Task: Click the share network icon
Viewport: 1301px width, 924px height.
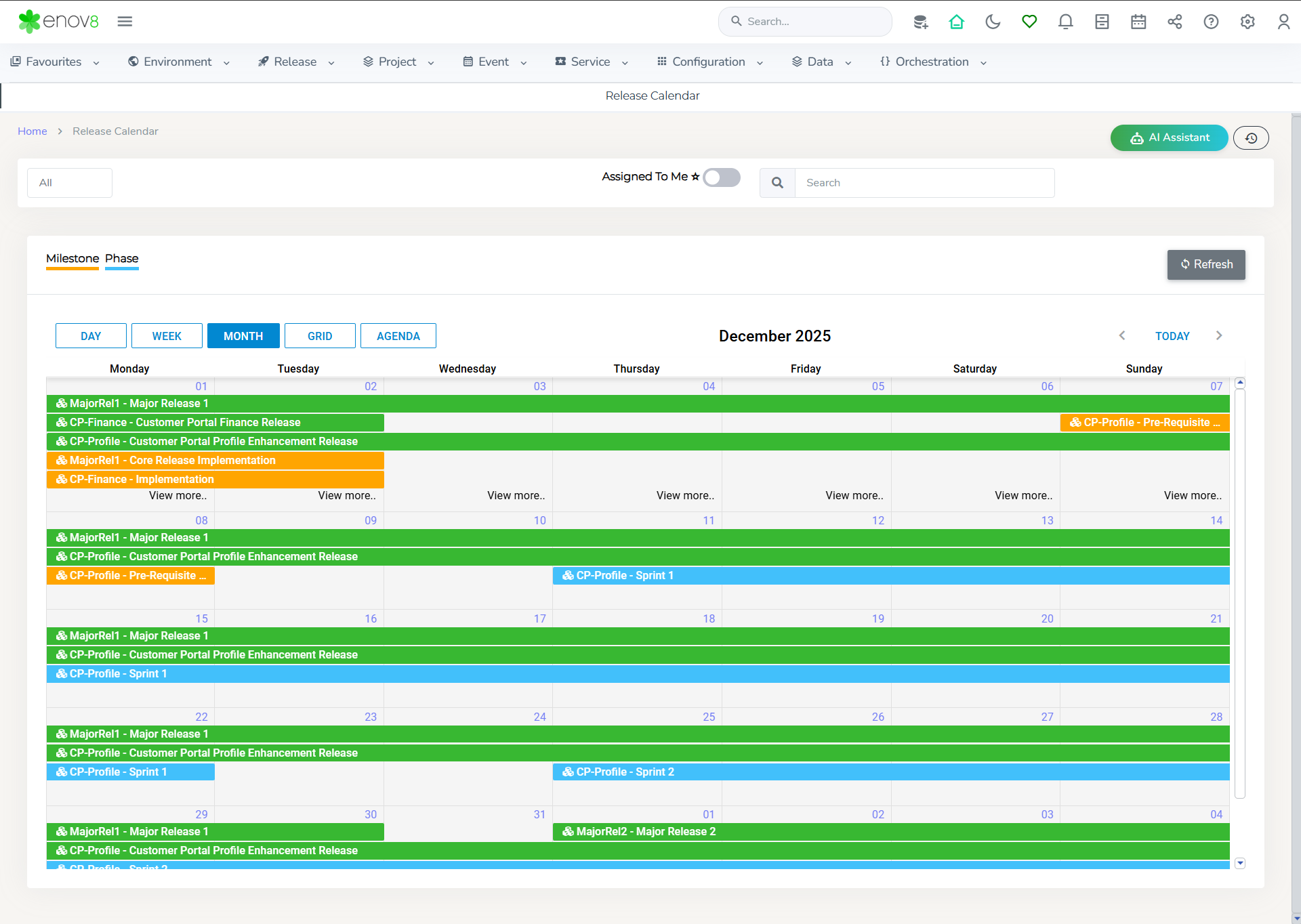Action: (1175, 22)
